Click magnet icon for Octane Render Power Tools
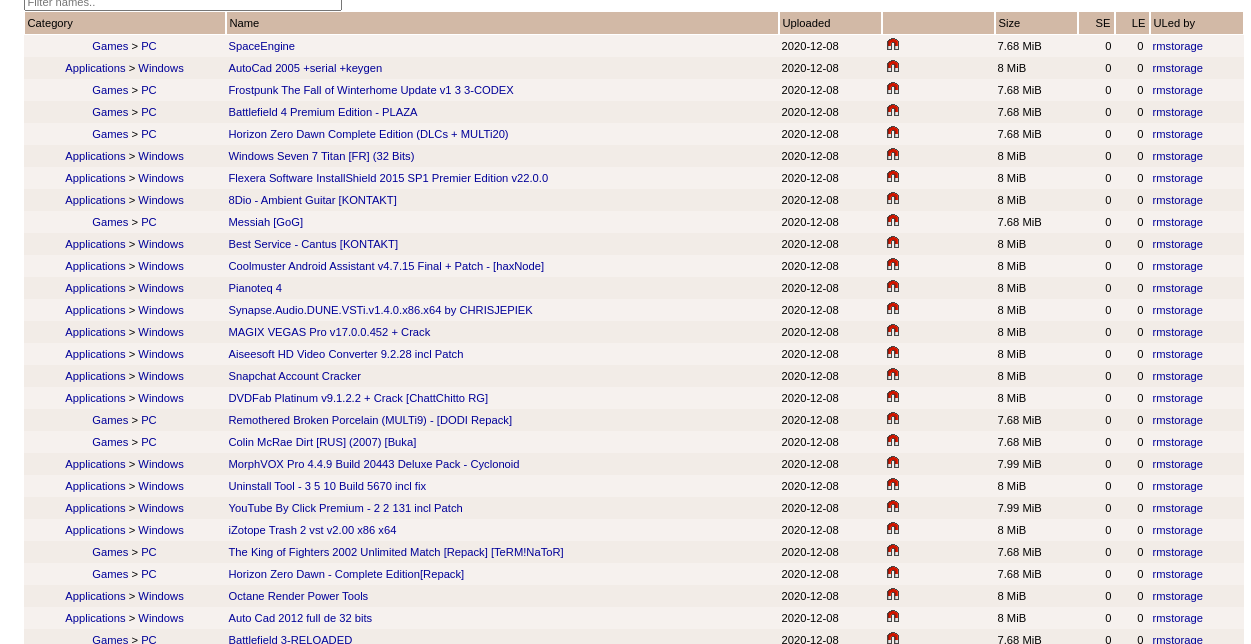 [x=893, y=595]
